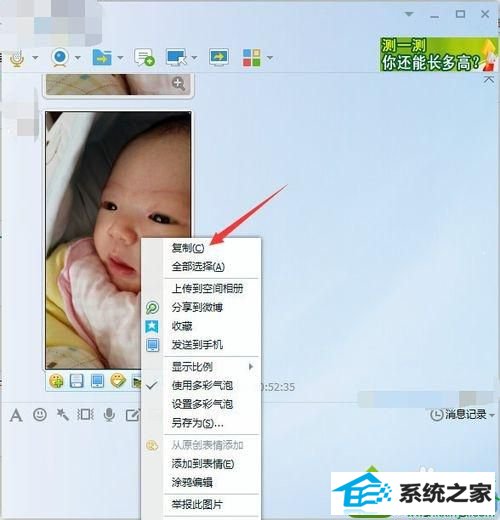Share screen with presentation monitor icon
The width and height of the screenshot is (500, 520).
coord(219,57)
